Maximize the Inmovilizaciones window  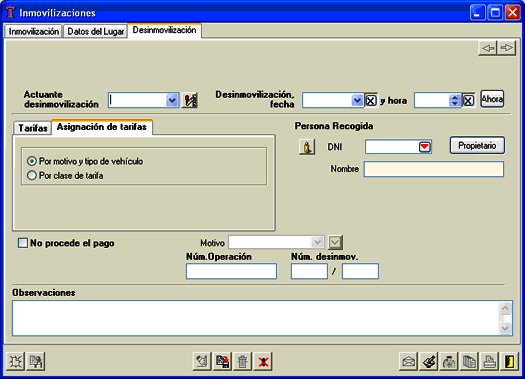click(495, 13)
